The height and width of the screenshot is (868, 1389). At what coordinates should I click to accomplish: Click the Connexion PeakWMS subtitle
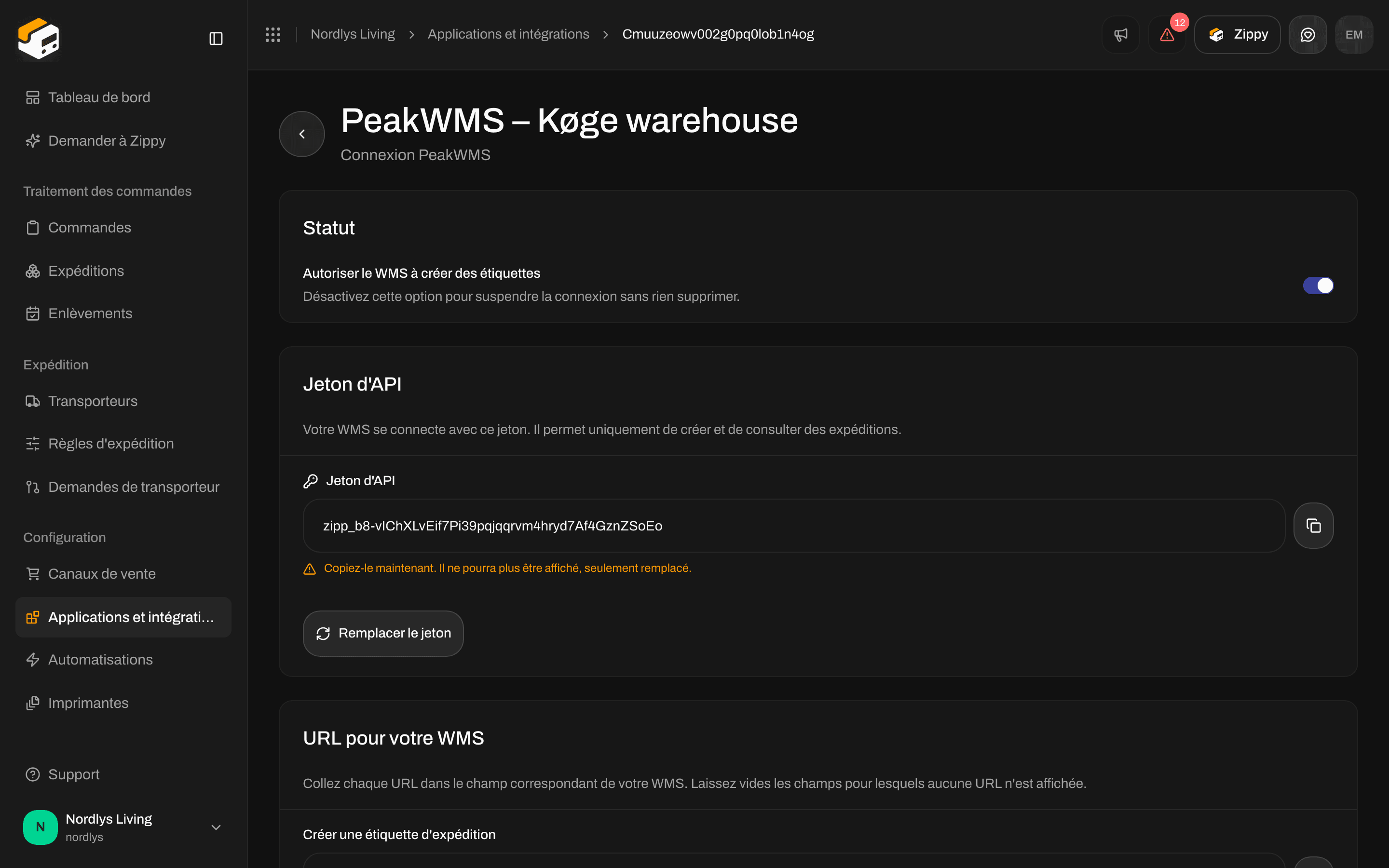[x=415, y=155]
